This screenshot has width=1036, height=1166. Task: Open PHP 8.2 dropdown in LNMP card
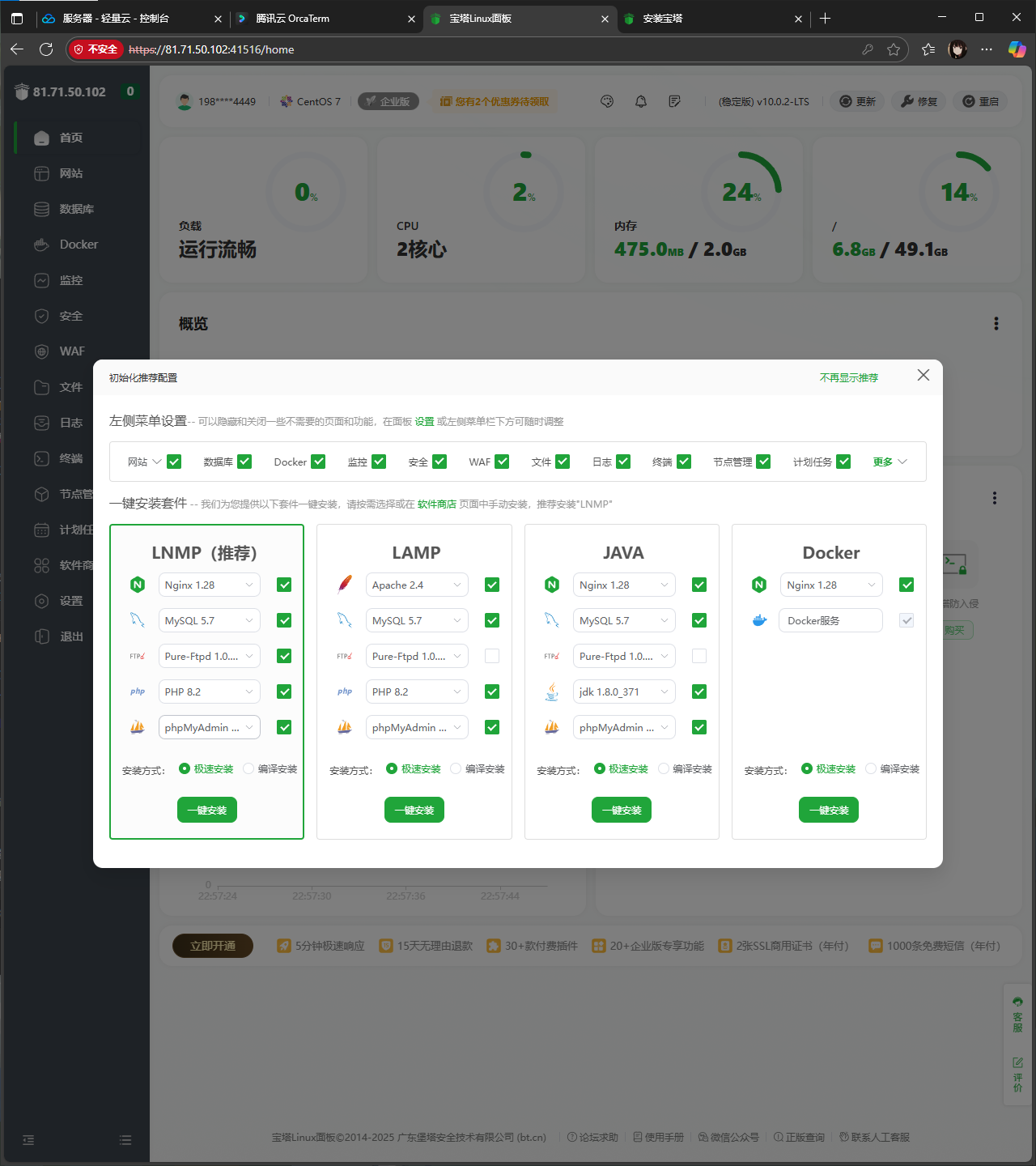[x=210, y=692]
